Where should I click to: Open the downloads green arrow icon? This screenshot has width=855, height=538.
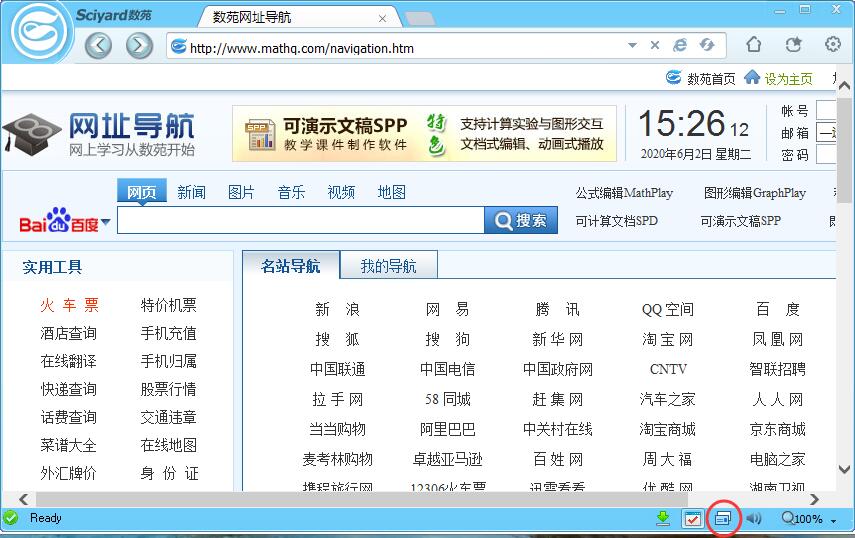pos(663,518)
